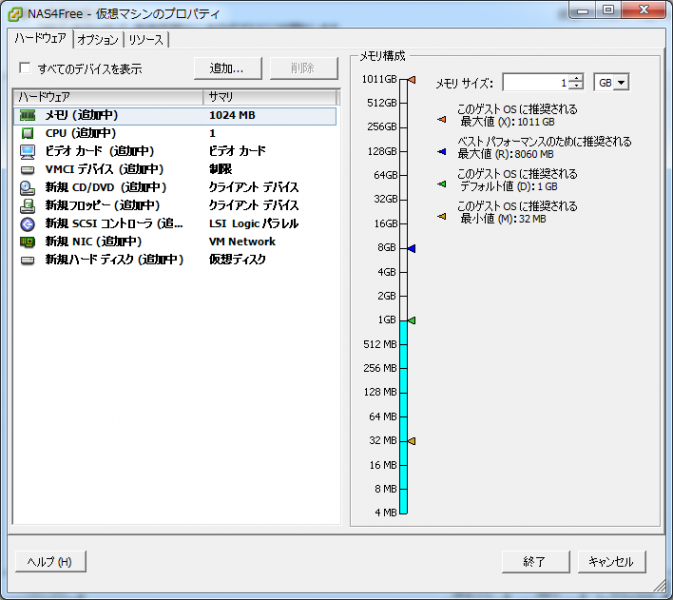Switch to the リソース (Resources) tab
The image size is (673, 600).
tap(146, 40)
